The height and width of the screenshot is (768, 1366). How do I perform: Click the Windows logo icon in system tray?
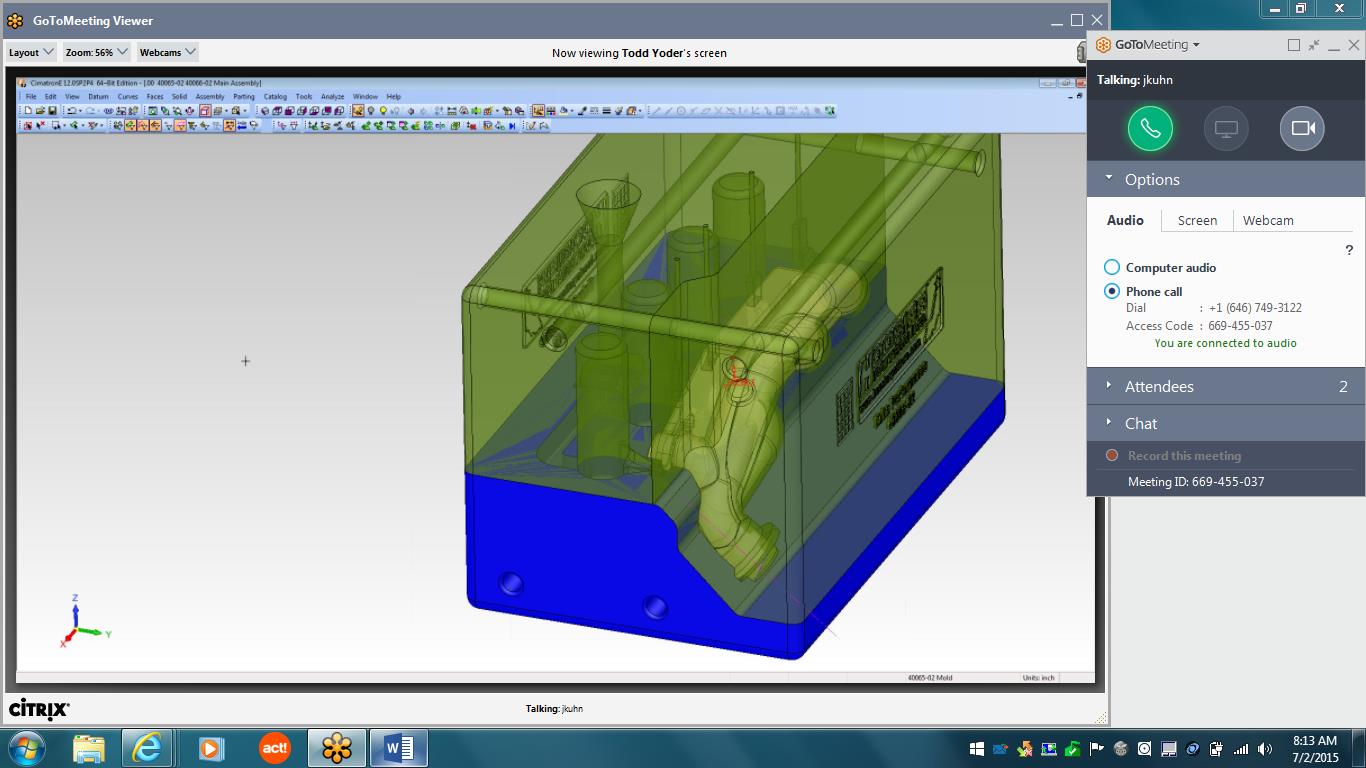click(977, 749)
